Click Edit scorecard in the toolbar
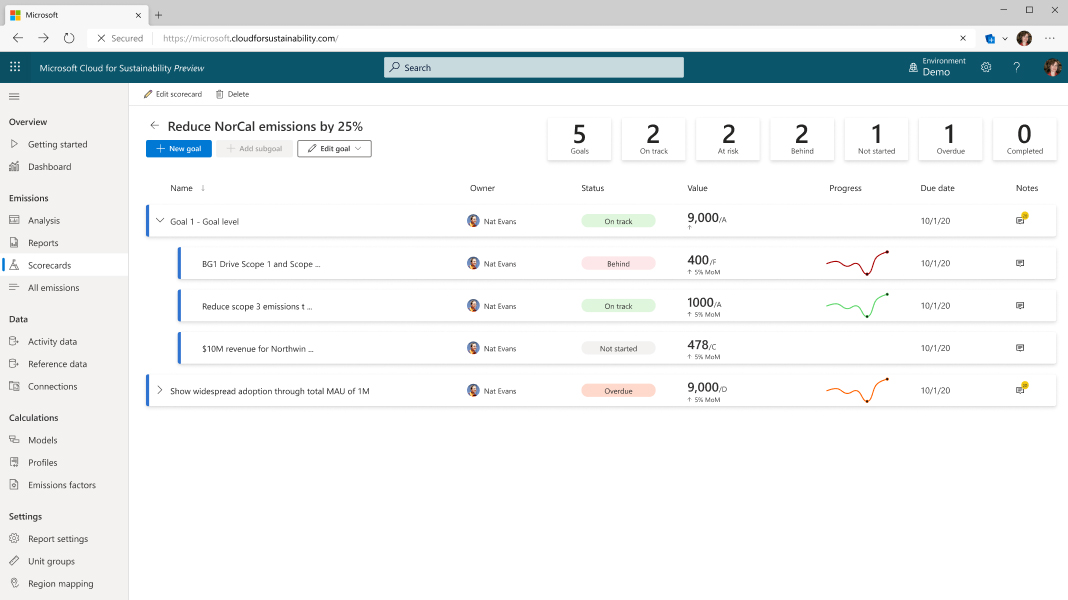This screenshot has height=600, width=1068. click(x=173, y=94)
